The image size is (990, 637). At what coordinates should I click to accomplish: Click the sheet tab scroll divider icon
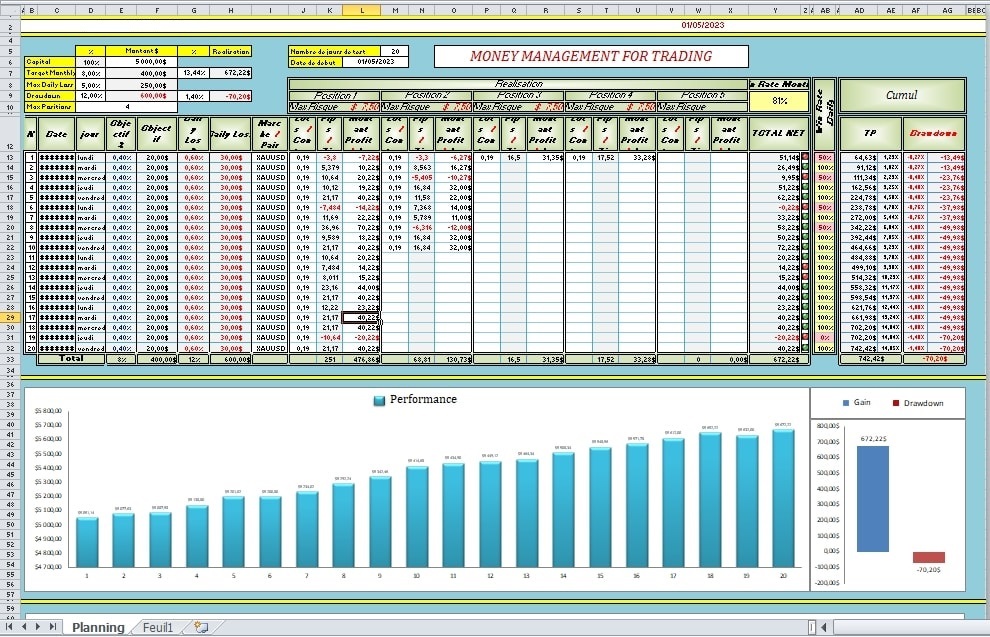[x=812, y=627]
